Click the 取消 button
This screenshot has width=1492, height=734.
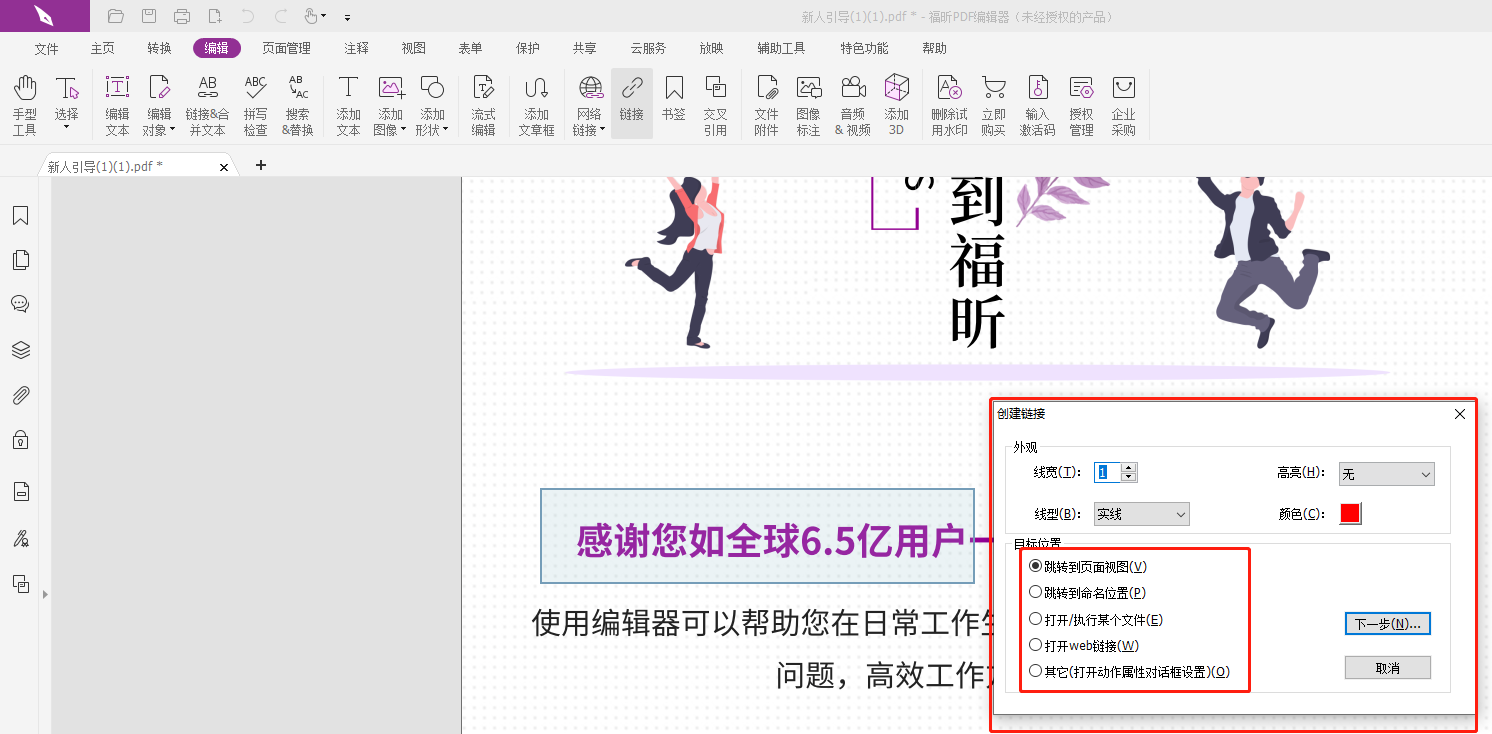pos(1387,666)
